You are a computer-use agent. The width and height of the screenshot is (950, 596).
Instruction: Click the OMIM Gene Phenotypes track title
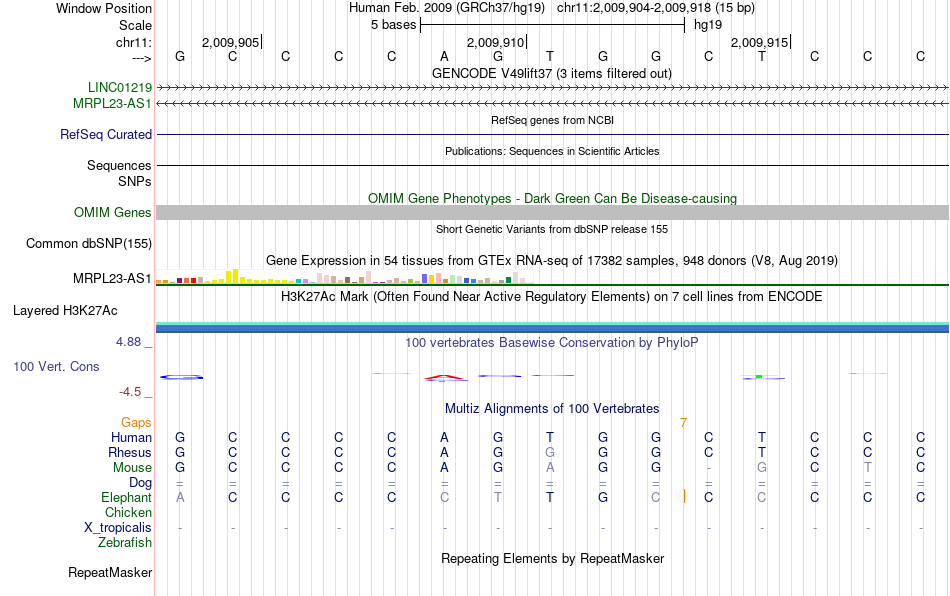point(552,198)
